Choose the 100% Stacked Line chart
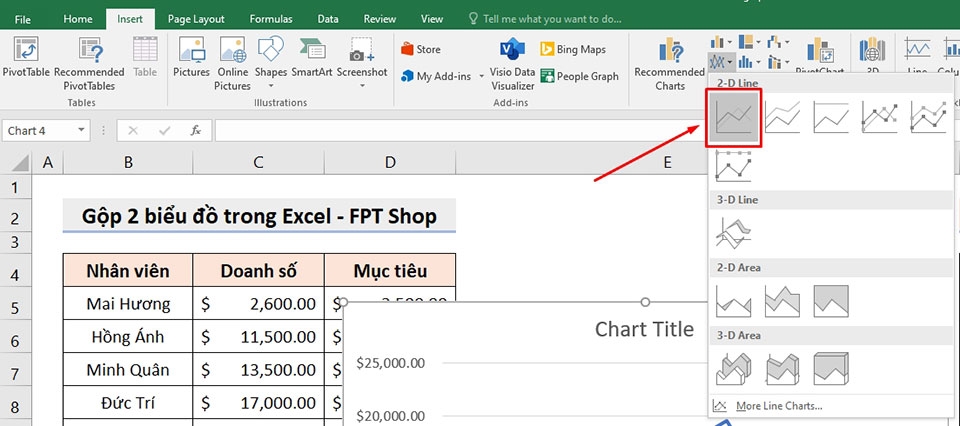Image resolution: width=960 pixels, height=426 pixels. point(831,117)
